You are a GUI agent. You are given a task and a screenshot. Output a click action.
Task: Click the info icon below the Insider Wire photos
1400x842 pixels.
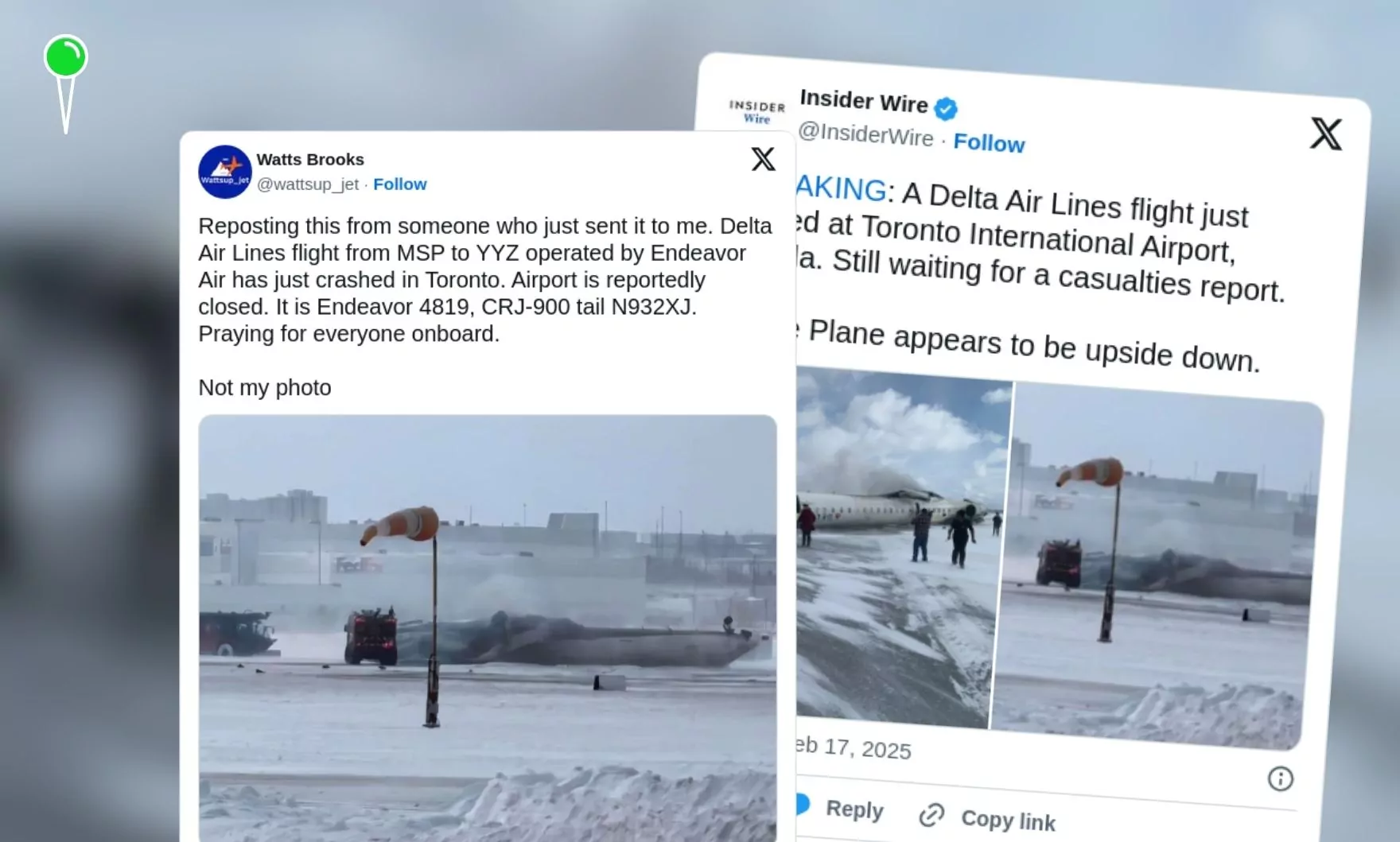pyautogui.click(x=1280, y=778)
